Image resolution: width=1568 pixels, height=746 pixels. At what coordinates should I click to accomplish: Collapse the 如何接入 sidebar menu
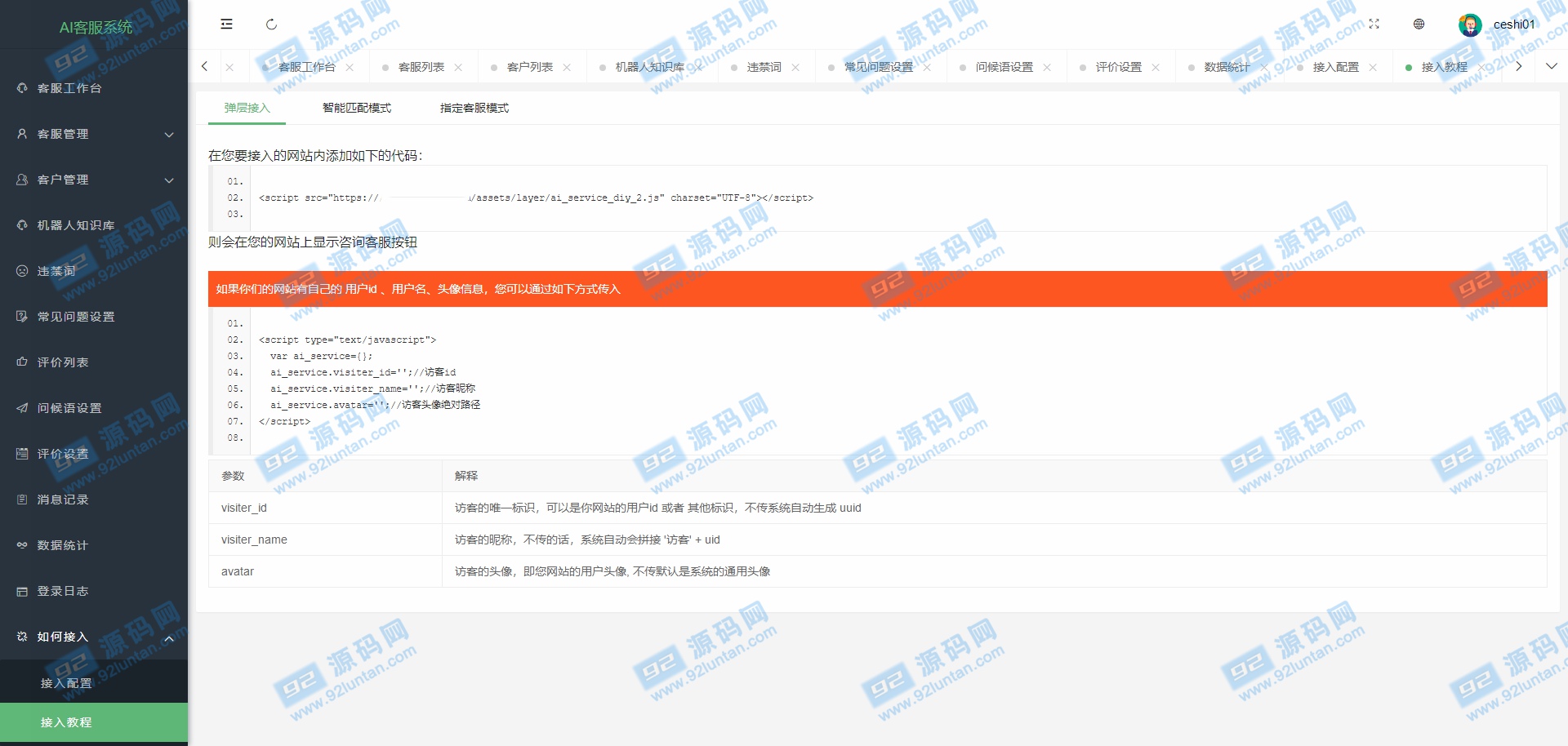tap(94, 637)
